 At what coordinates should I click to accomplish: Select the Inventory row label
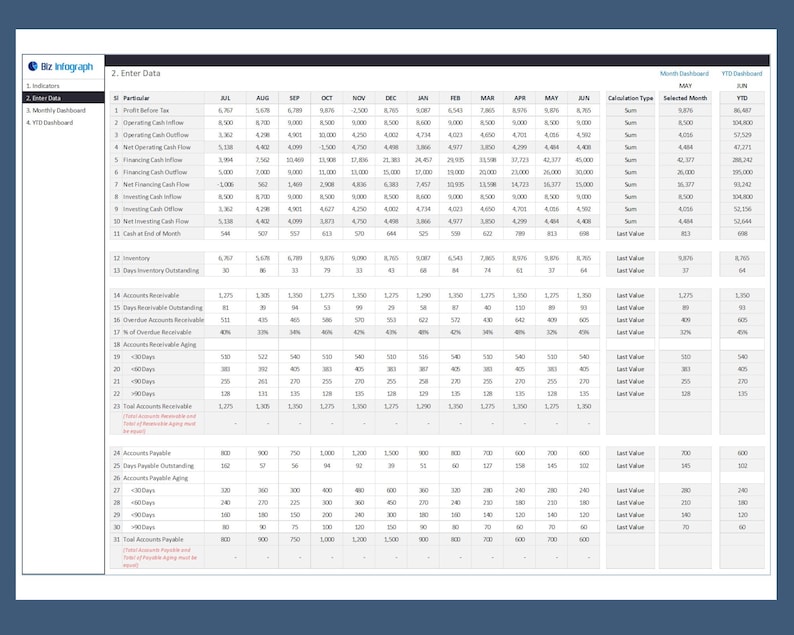pyautogui.click(x=137, y=258)
